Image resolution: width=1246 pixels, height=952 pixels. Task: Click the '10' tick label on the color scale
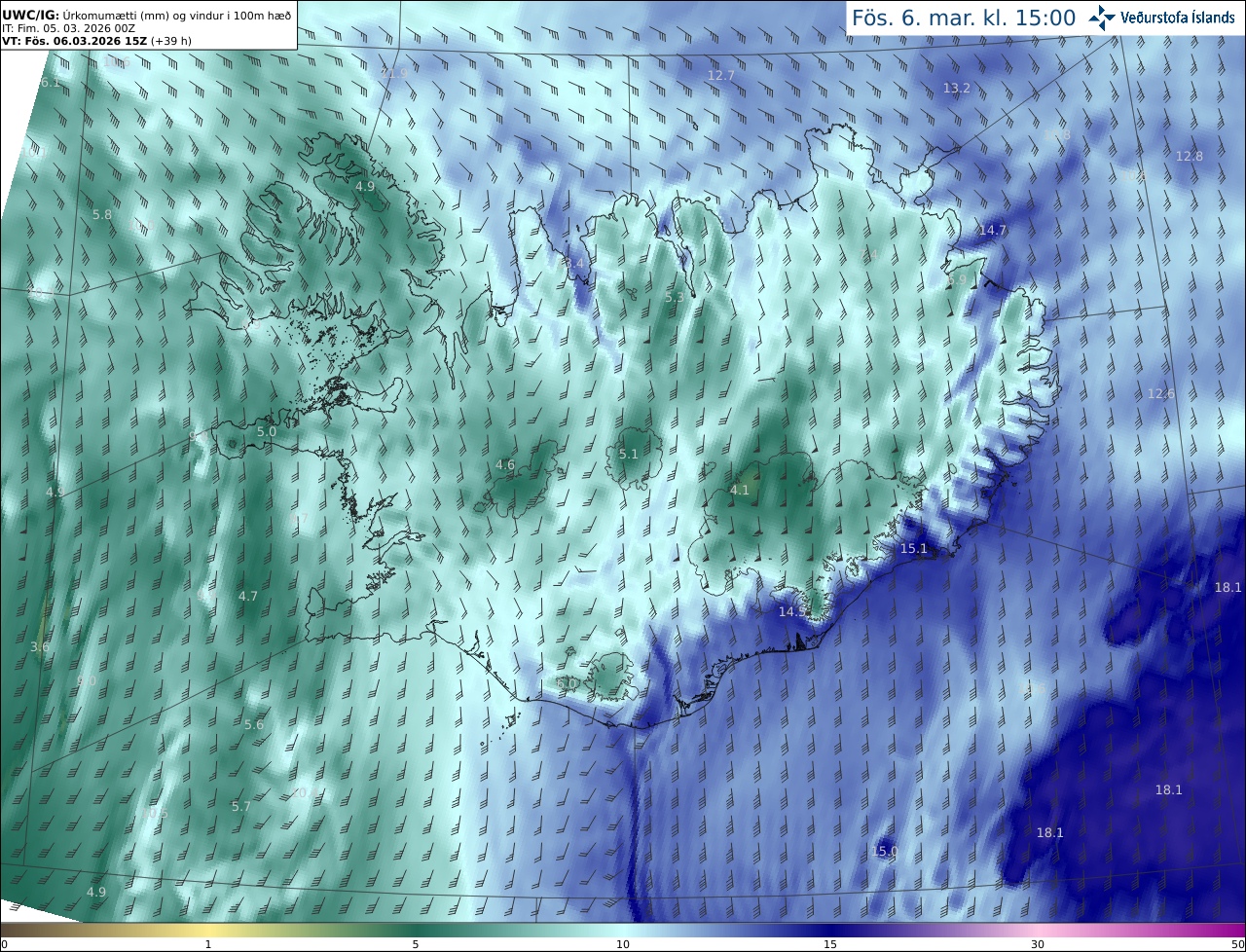point(623,944)
